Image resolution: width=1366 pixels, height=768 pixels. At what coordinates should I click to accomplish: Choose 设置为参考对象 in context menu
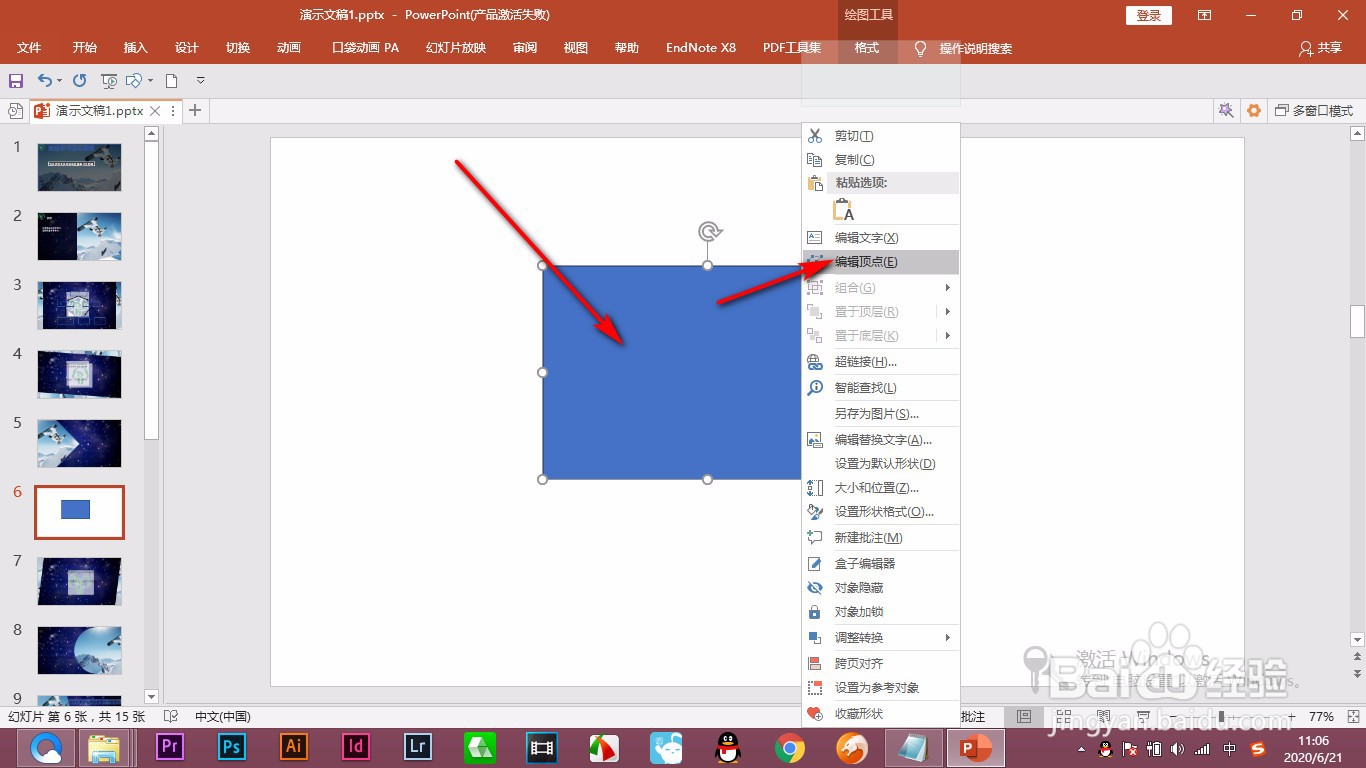tap(881, 688)
